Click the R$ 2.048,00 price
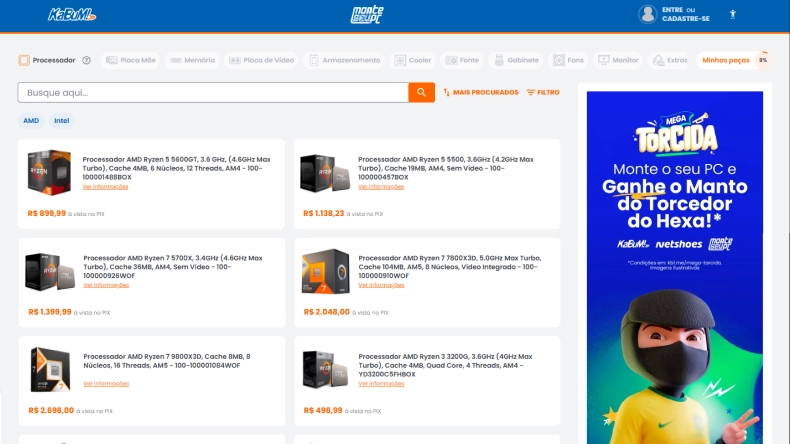This screenshot has width=790, height=444. [326, 312]
